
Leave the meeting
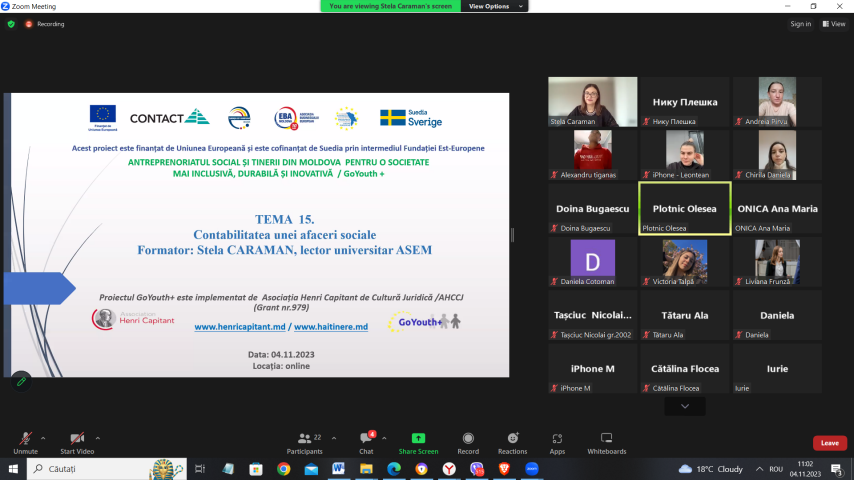(x=829, y=443)
